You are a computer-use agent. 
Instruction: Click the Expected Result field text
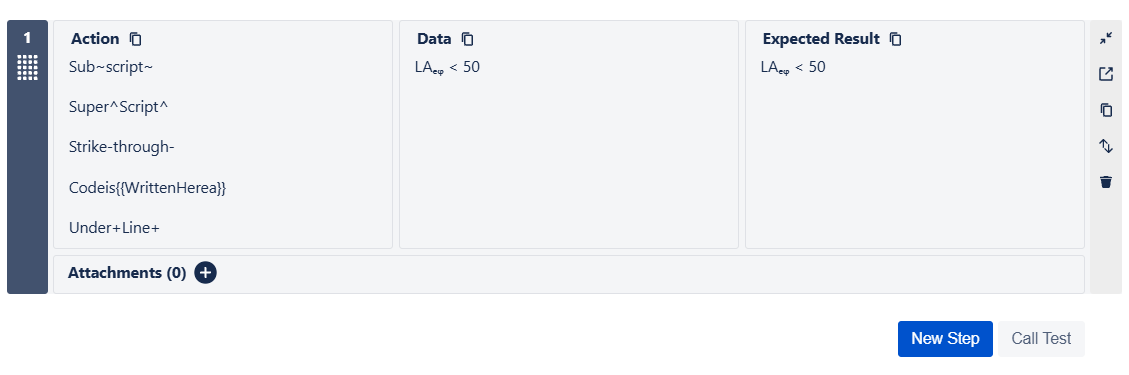click(793, 68)
